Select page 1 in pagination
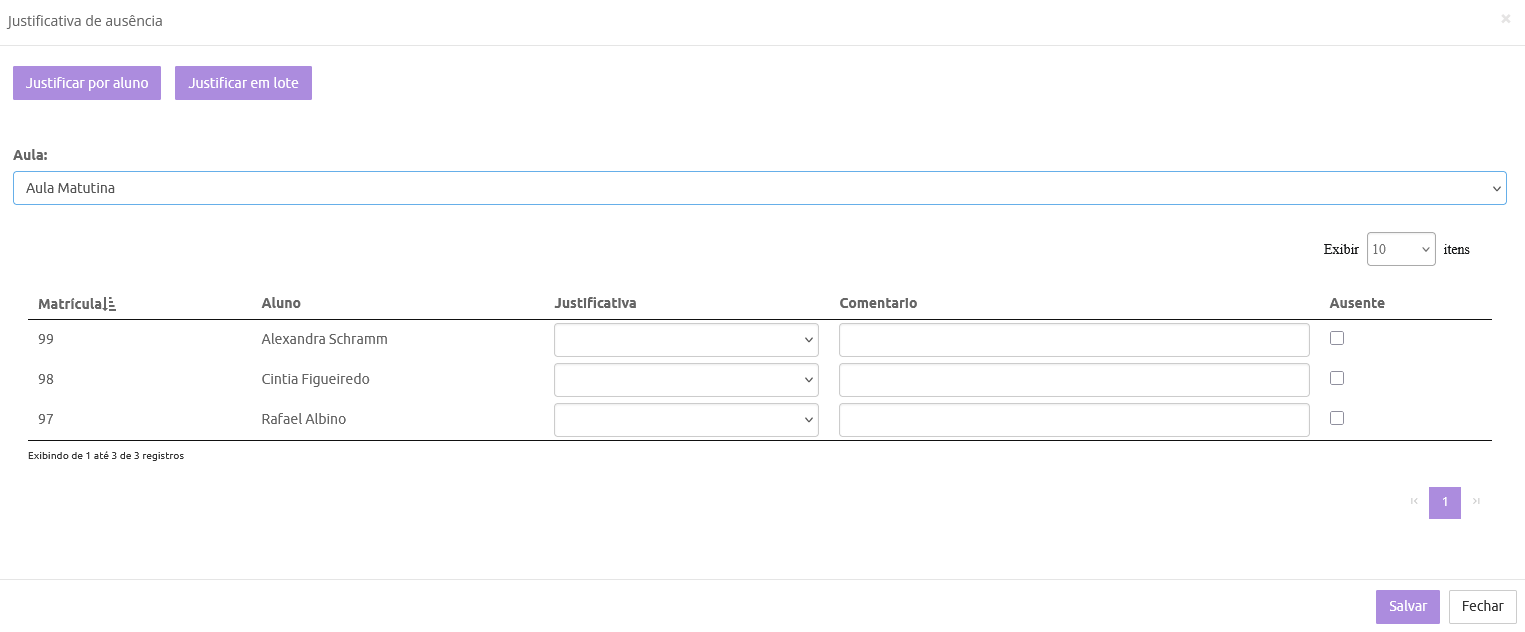 [x=1444, y=502]
